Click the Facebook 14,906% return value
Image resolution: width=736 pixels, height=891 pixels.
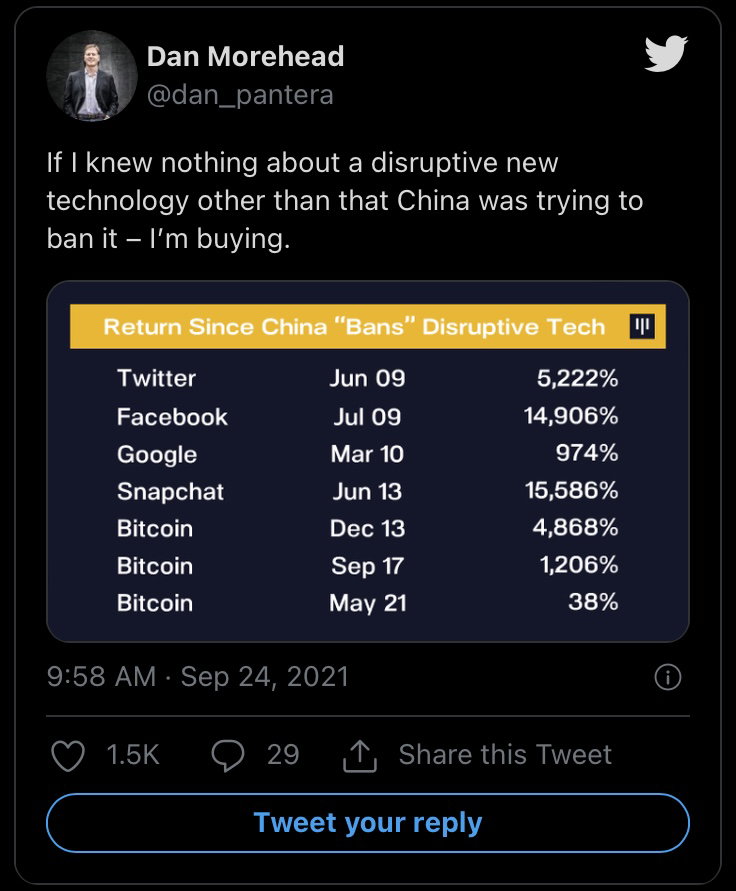[571, 417]
